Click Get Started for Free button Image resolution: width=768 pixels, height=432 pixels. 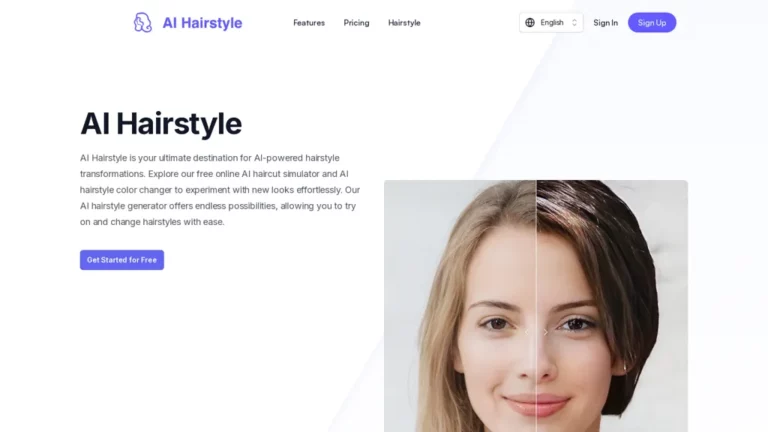tap(122, 260)
